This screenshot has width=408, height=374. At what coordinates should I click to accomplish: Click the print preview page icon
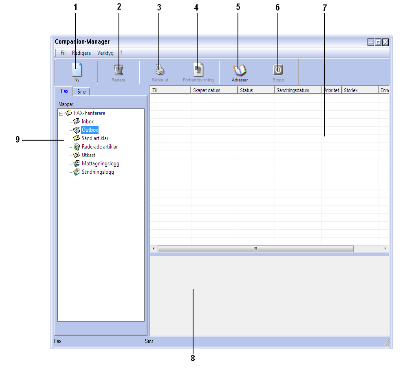coord(199,69)
